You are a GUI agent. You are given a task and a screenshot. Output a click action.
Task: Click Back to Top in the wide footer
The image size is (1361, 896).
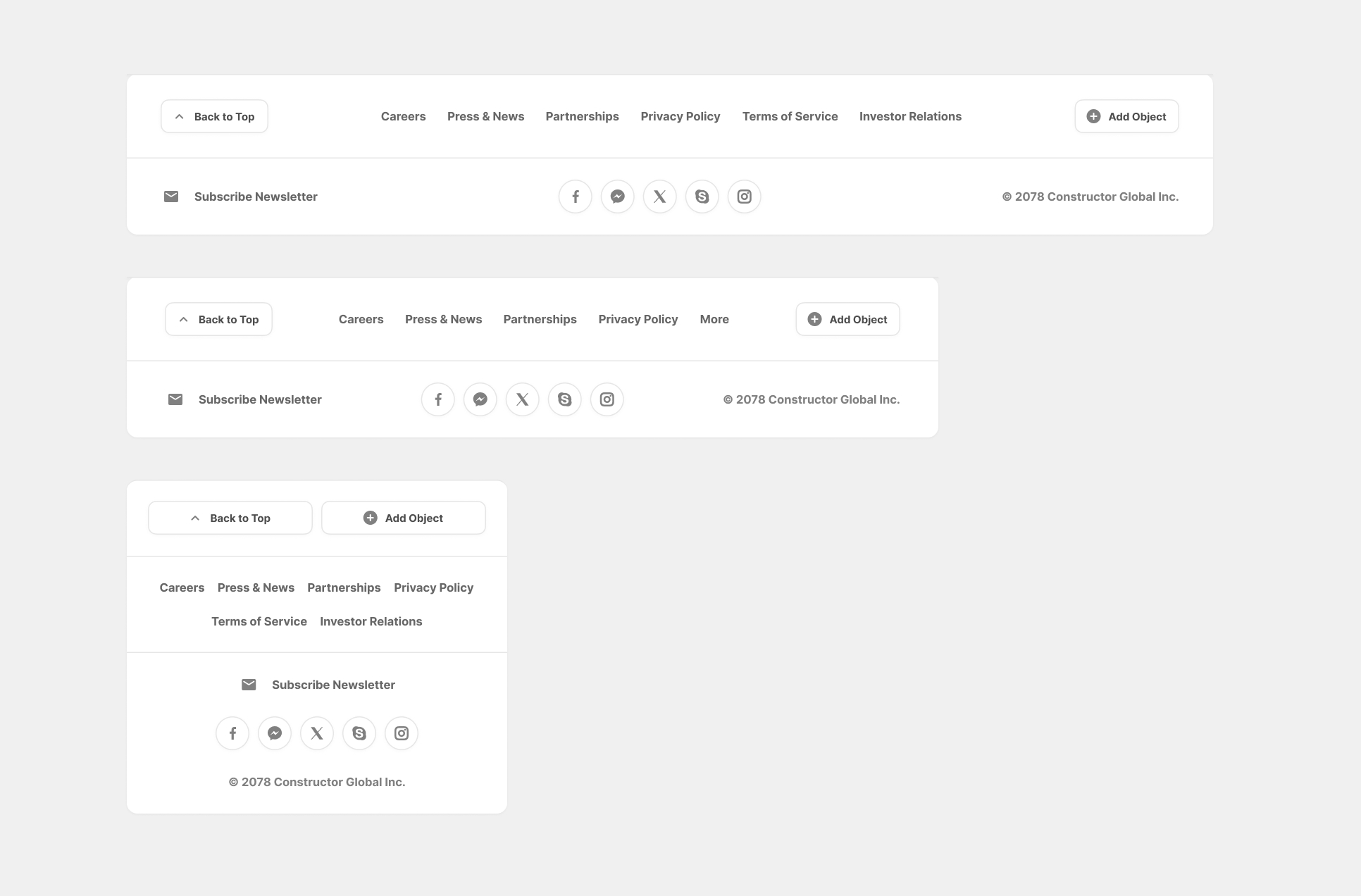214,116
